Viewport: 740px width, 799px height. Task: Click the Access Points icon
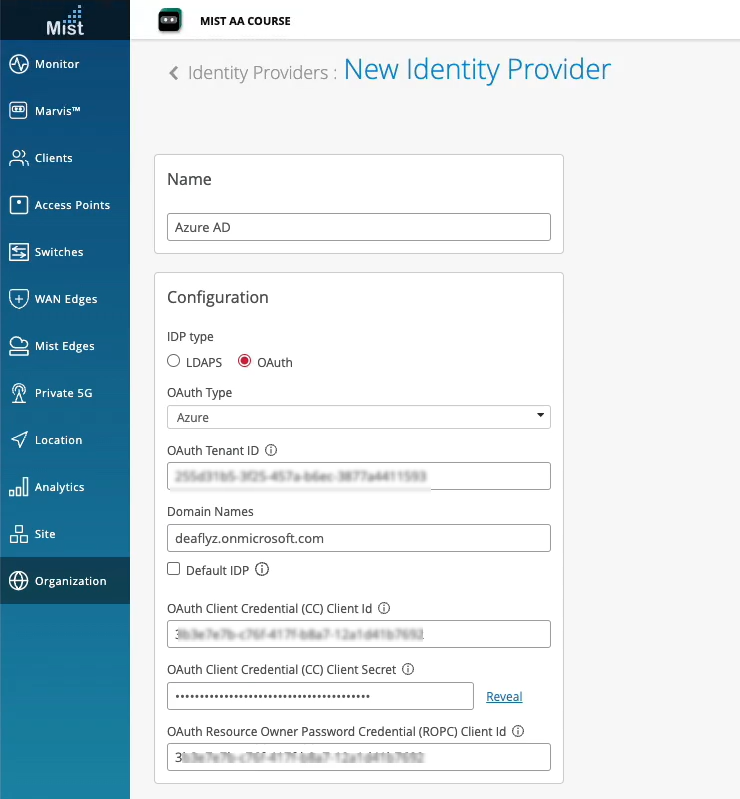[x=19, y=205]
